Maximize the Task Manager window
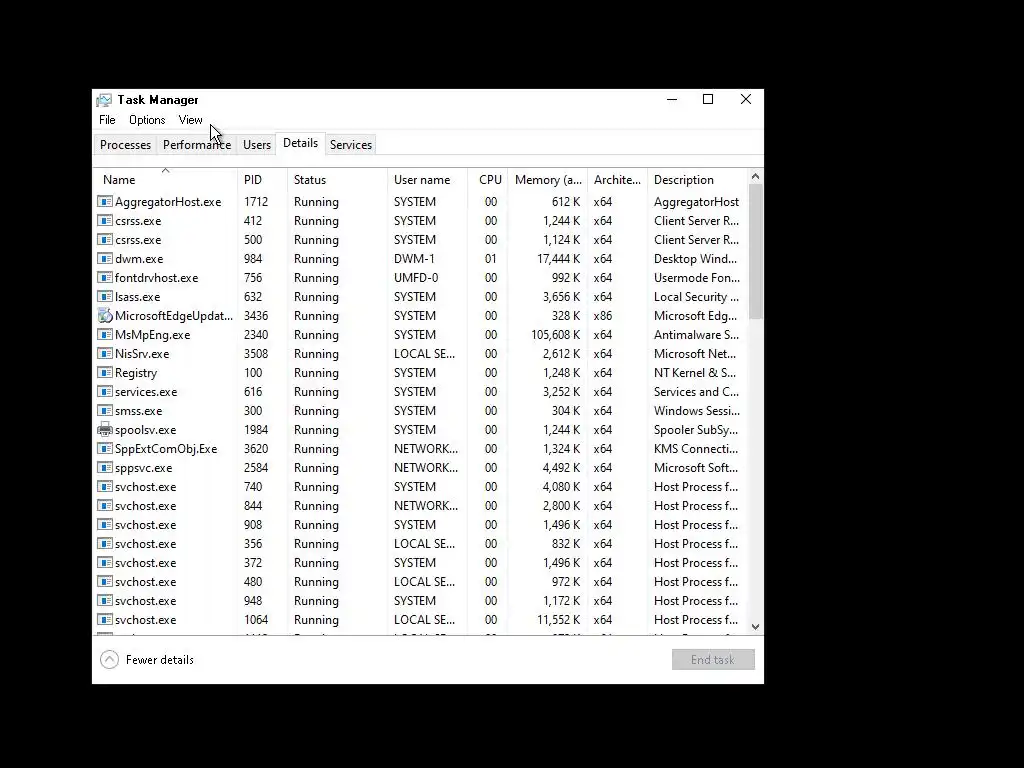1024x768 pixels. point(708,99)
